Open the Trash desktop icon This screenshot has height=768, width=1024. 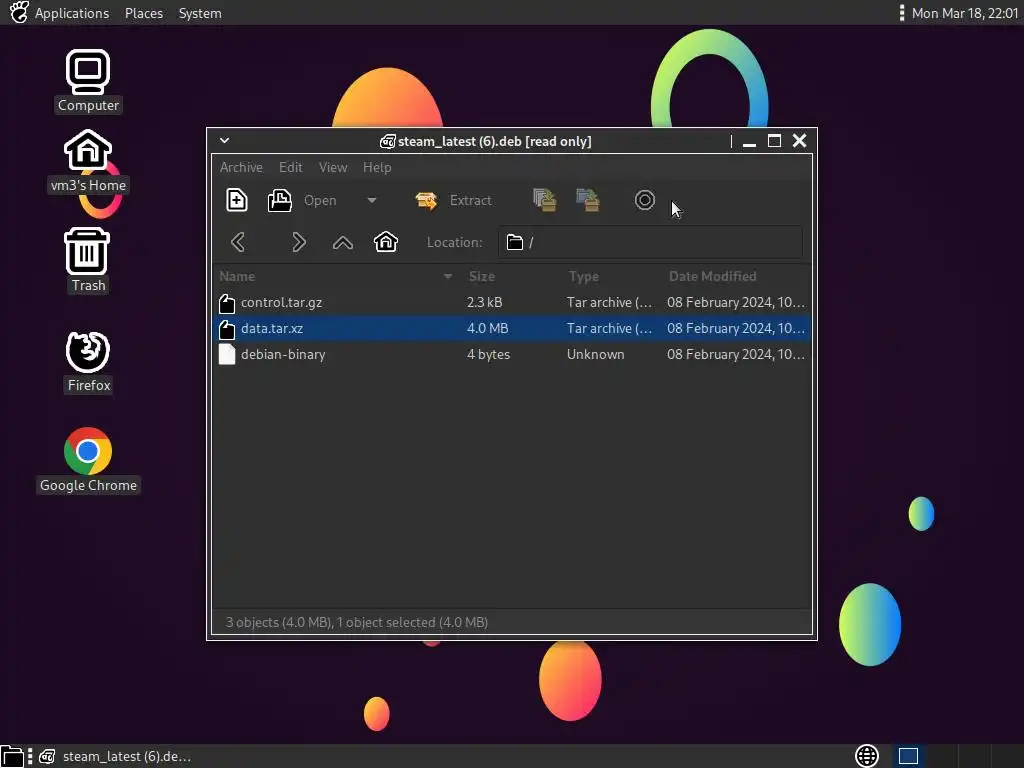coord(88,261)
